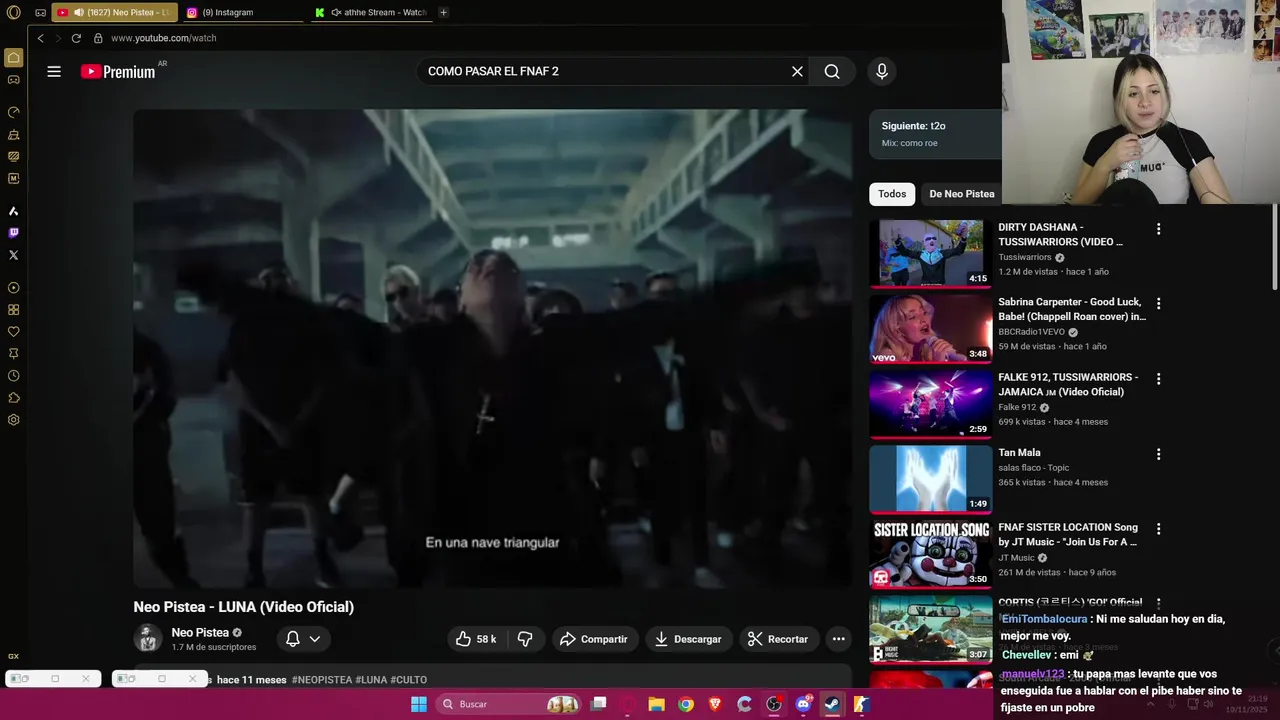This screenshot has width=1280, height=720.
Task: Open options for FNAF SISTER LOCATION Song
Action: click(1159, 529)
